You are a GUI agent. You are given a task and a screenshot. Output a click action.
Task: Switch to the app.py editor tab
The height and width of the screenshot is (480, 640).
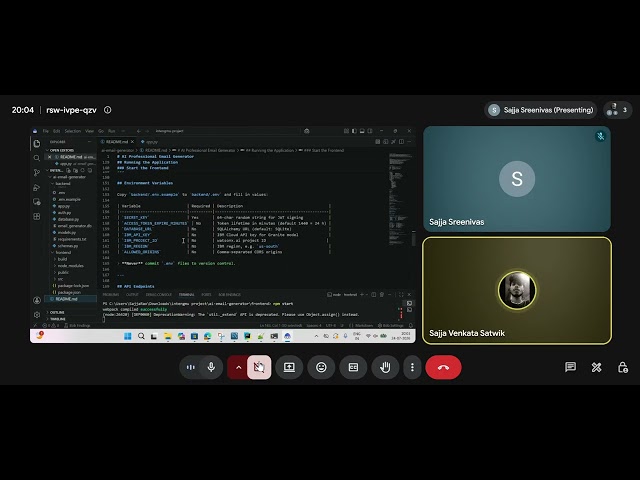149,142
